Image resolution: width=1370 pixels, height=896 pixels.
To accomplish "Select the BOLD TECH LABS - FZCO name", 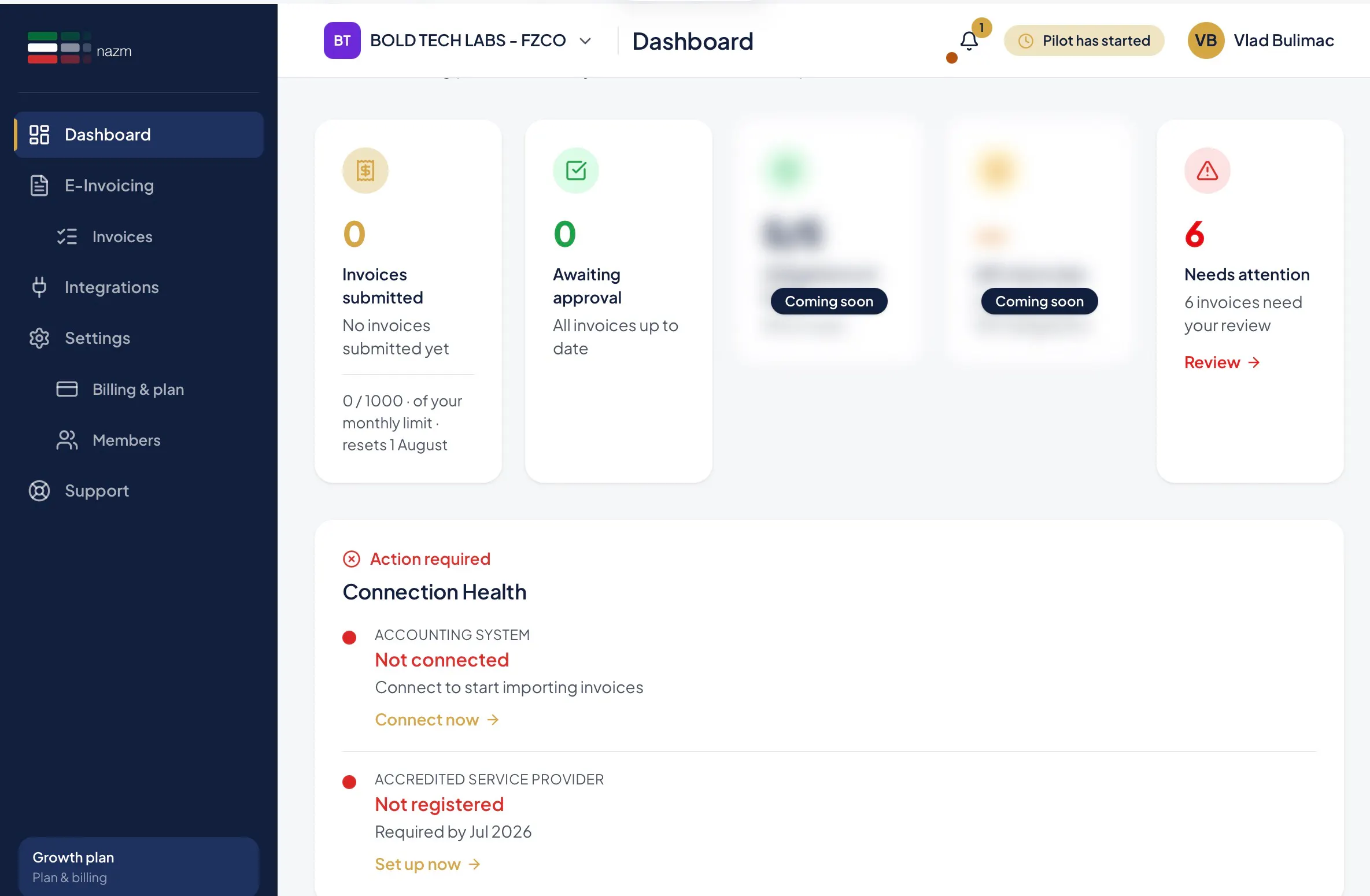I will click(468, 40).
